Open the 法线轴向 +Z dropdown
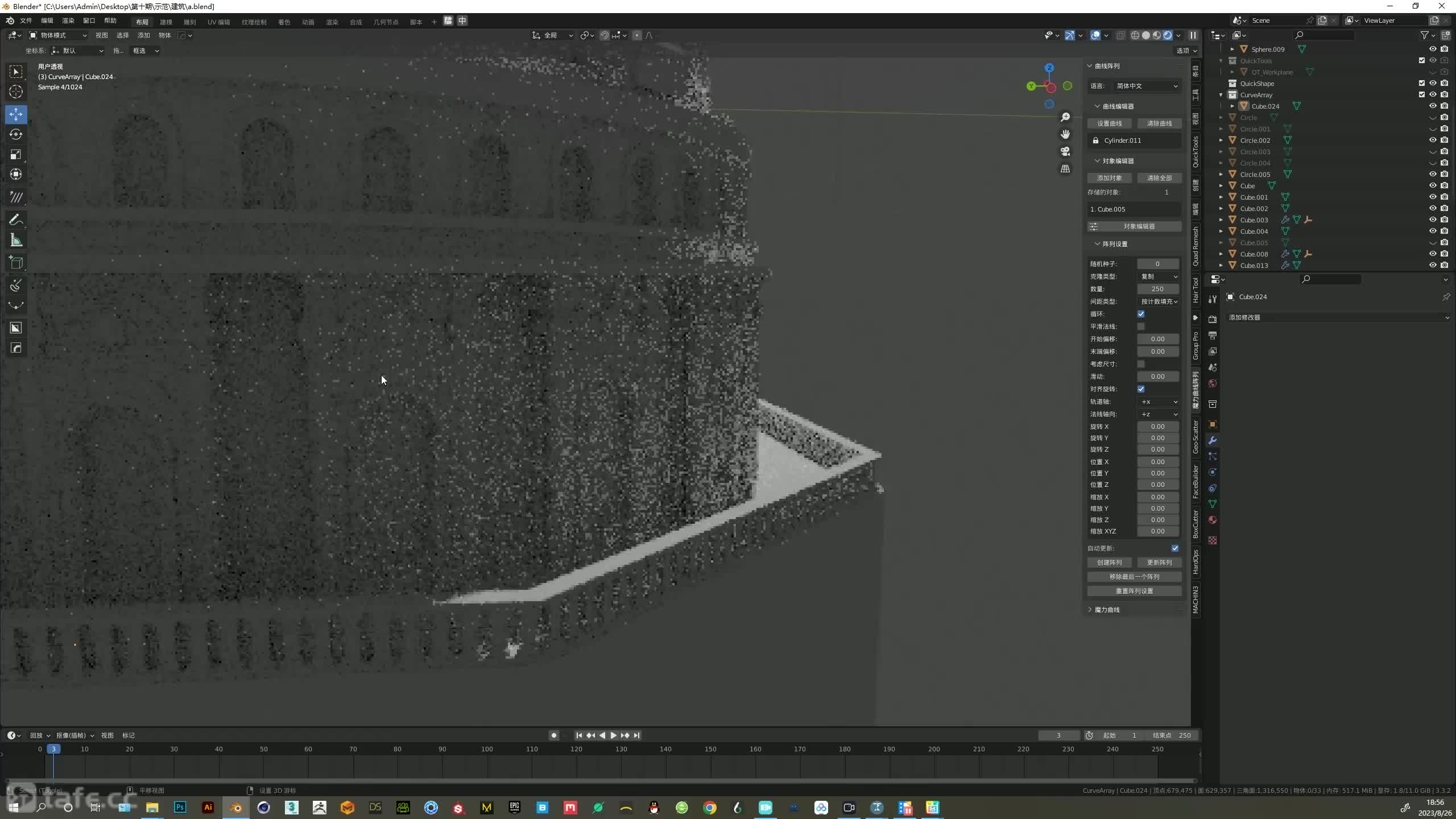 click(1159, 414)
